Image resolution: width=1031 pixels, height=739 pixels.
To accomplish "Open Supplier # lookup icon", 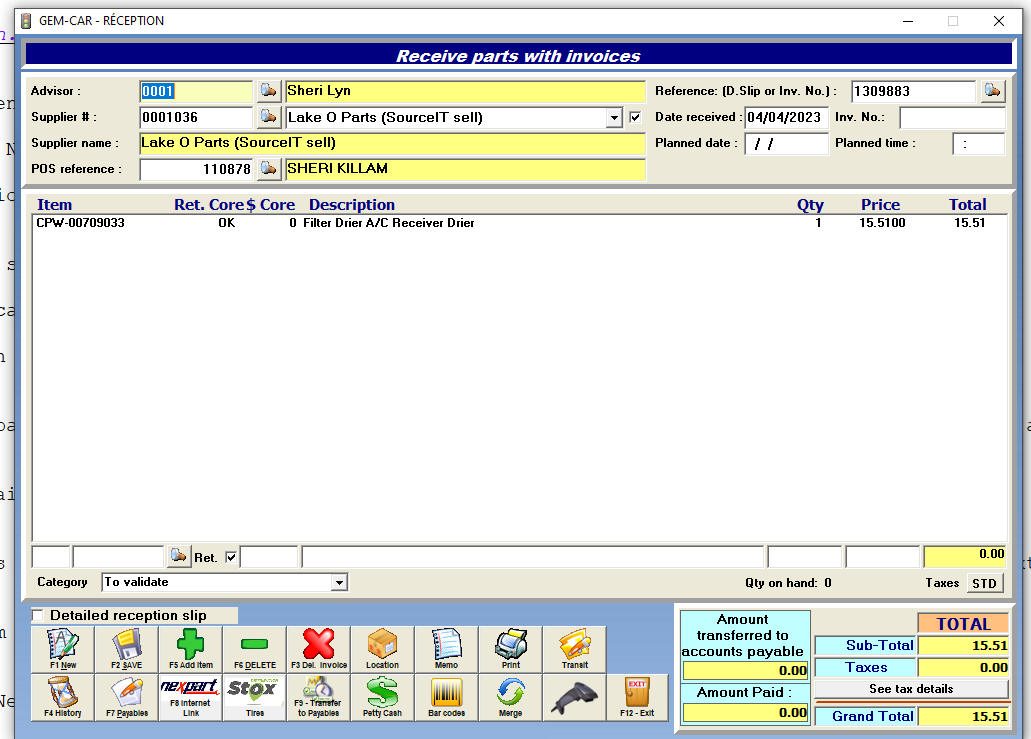I will [x=268, y=117].
